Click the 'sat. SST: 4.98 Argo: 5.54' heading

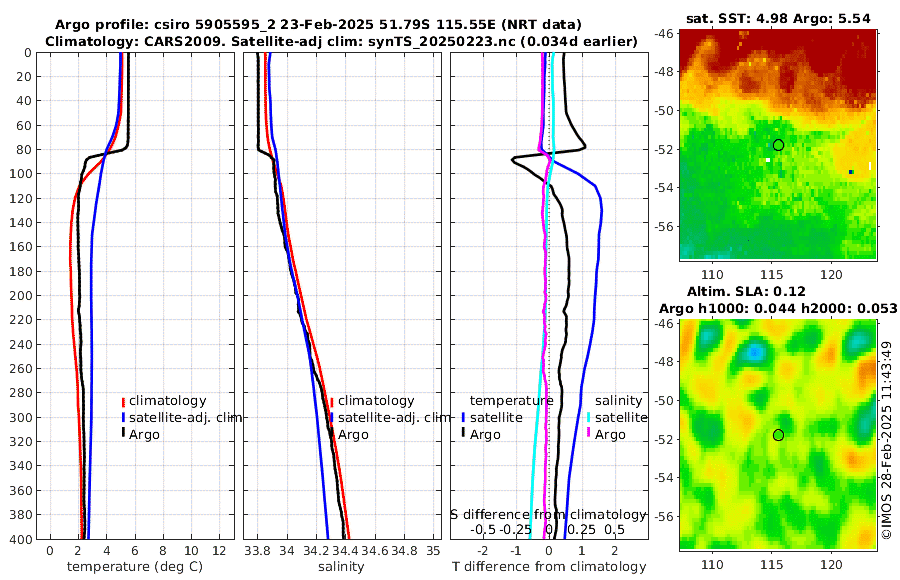pos(778,19)
